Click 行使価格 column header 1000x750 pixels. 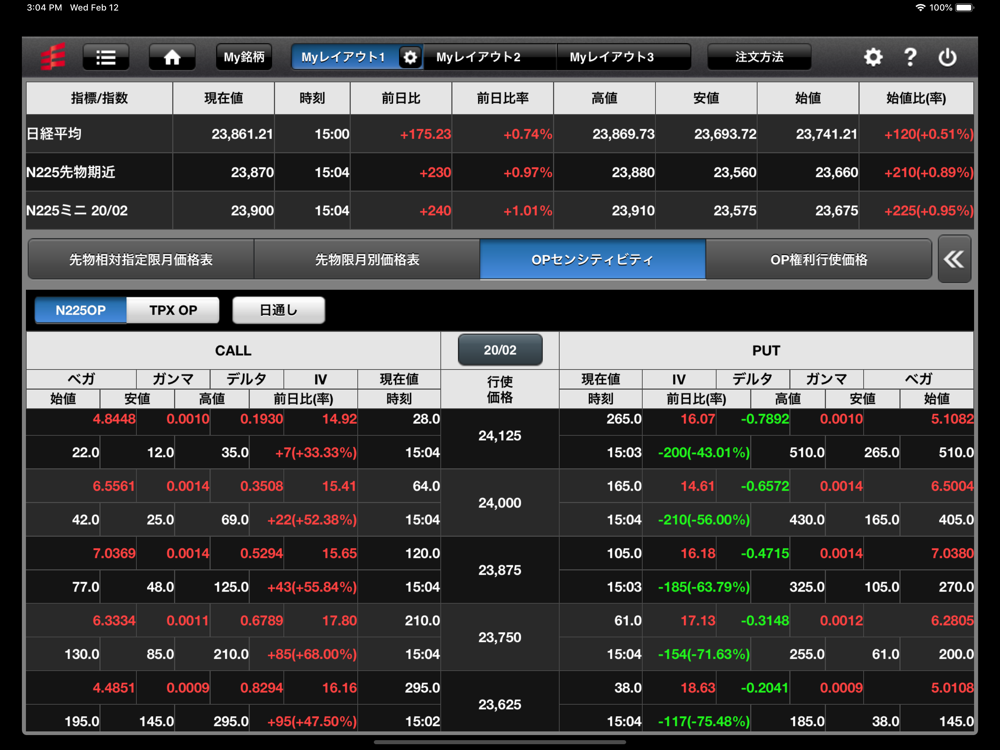point(500,389)
